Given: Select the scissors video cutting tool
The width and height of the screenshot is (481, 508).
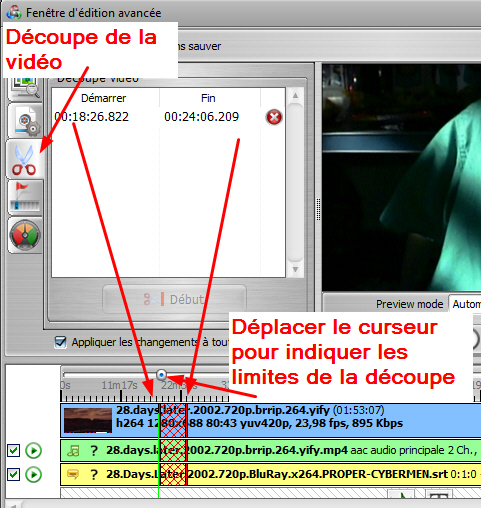Looking at the screenshot, I should tap(24, 159).
